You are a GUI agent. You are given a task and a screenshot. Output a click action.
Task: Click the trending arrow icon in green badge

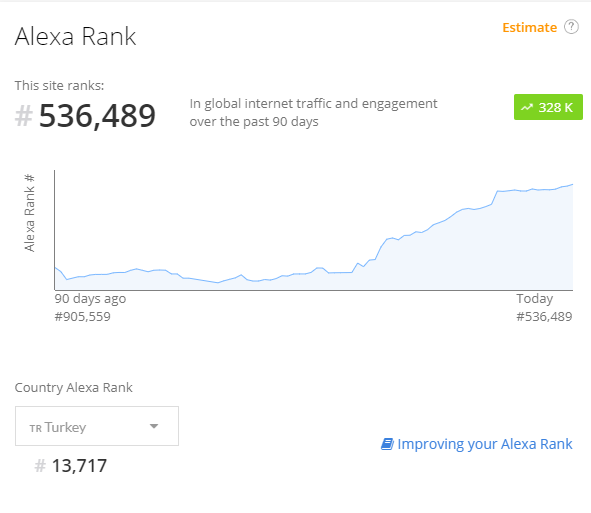[x=527, y=107]
